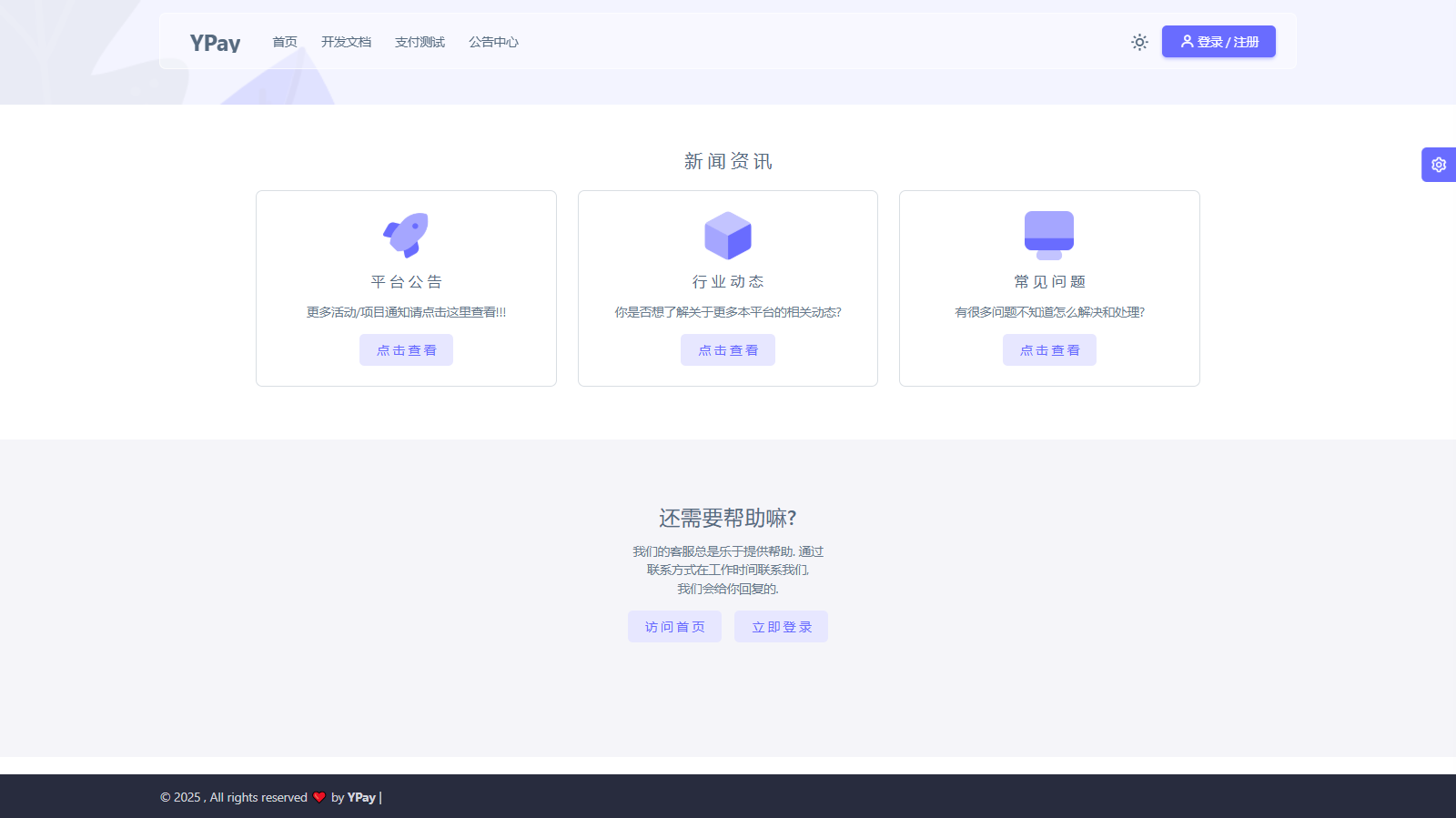
Task: Select the 平台公告 card title
Action: (406, 282)
